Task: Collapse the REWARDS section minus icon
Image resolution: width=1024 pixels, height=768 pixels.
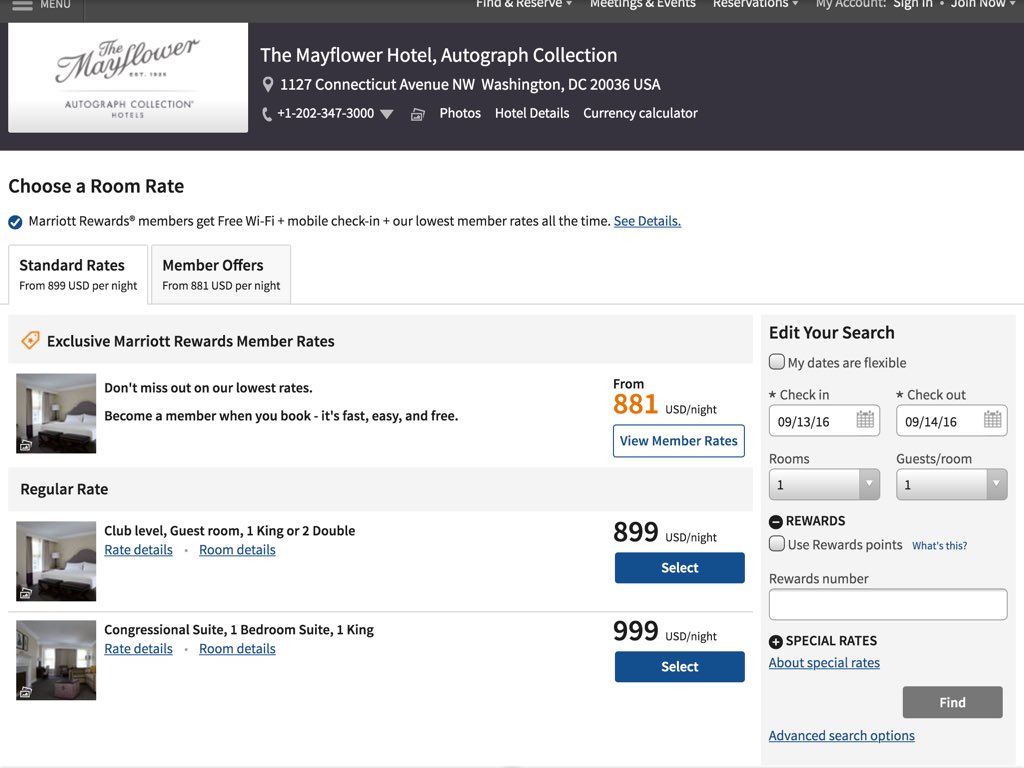Action: pyautogui.click(x=776, y=521)
